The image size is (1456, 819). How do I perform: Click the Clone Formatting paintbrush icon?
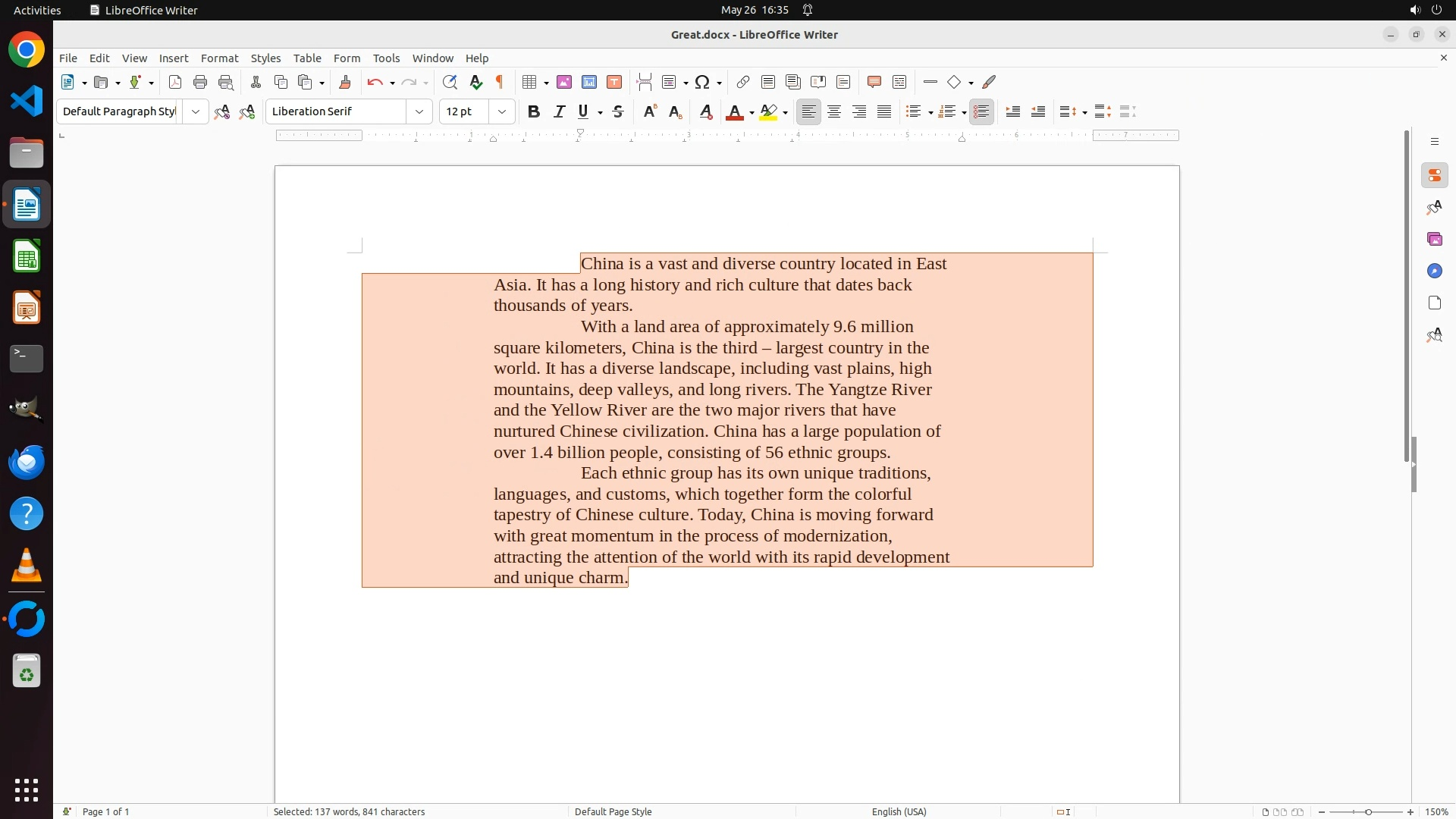[345, 82]
